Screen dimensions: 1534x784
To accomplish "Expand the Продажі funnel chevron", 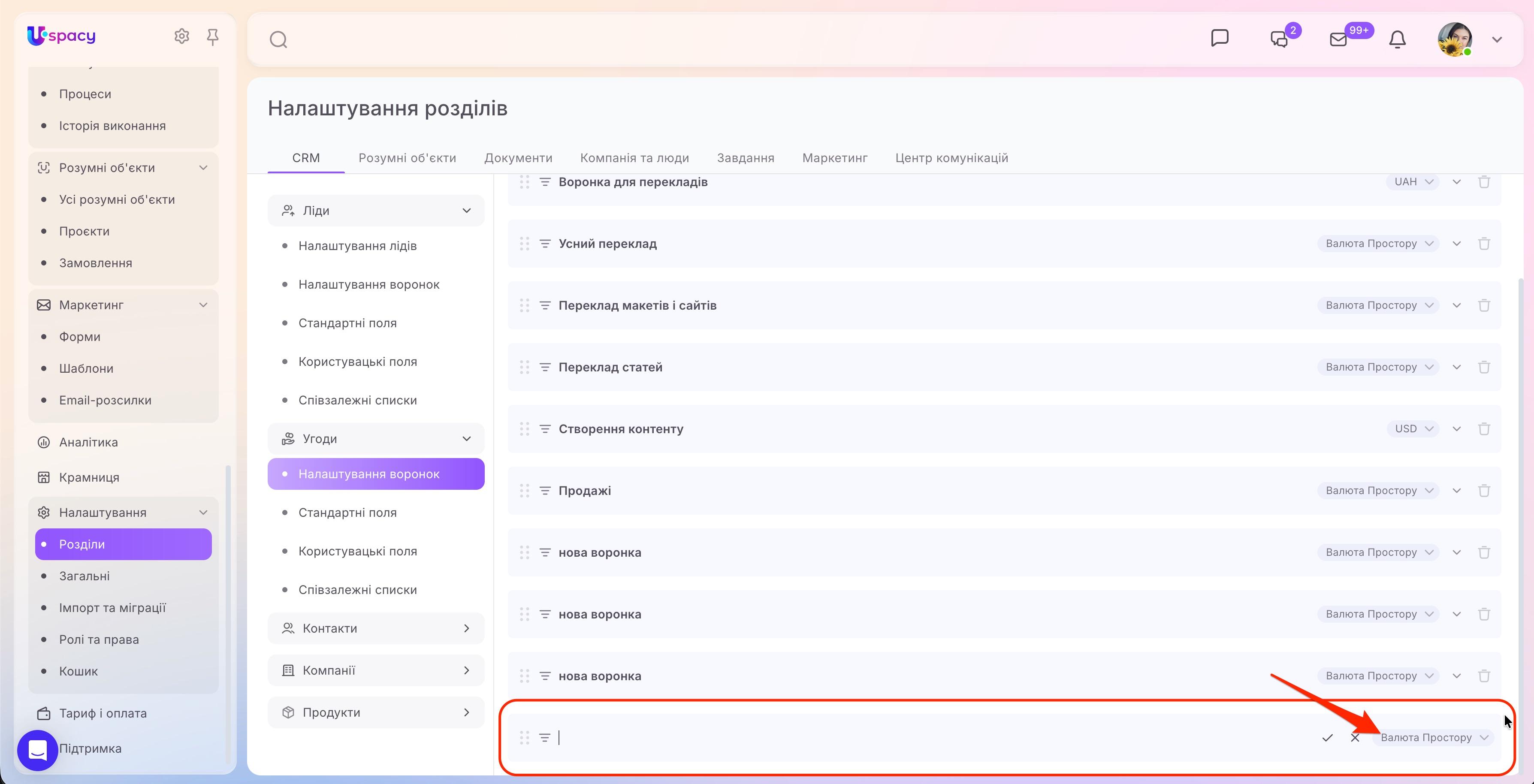I will point(1457,491).
